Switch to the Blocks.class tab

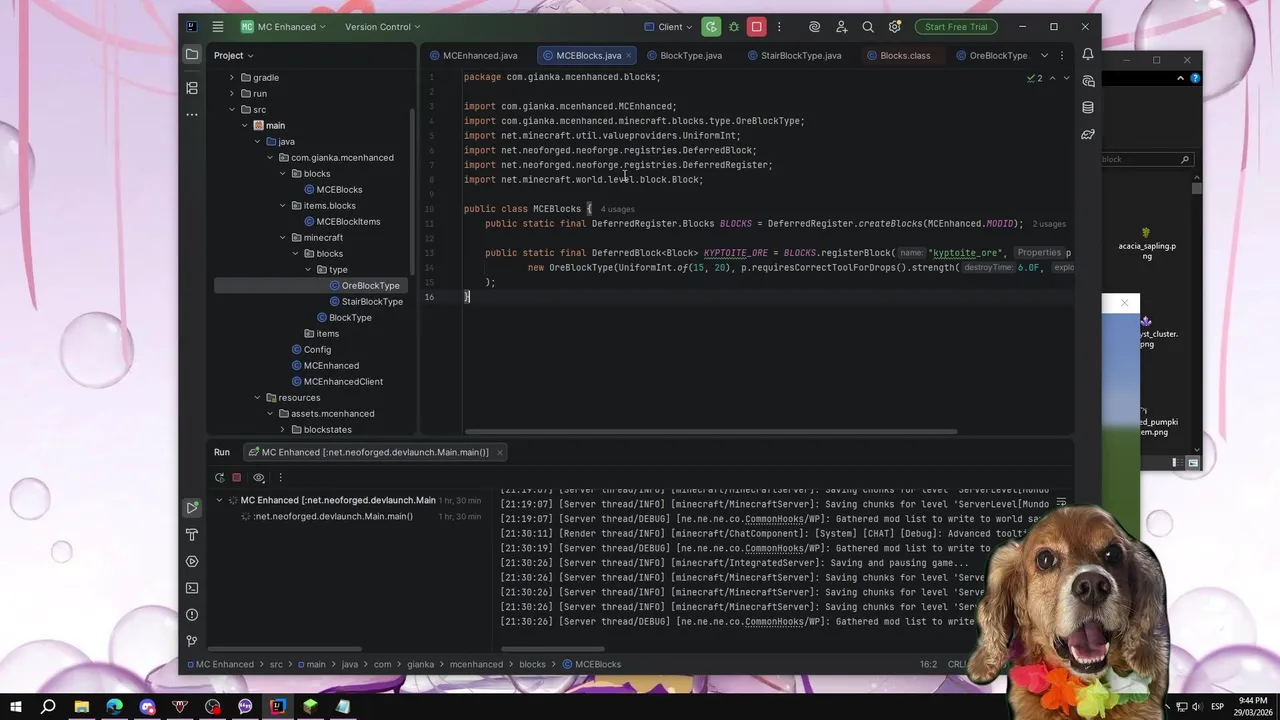click(899, 55)
